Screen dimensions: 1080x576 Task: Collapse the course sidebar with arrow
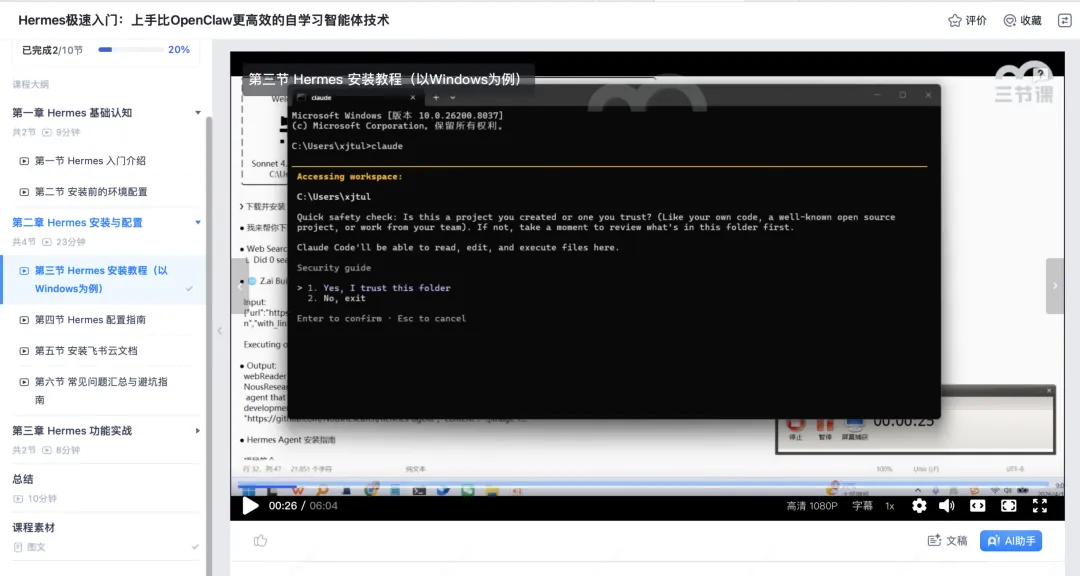[220, 331]
